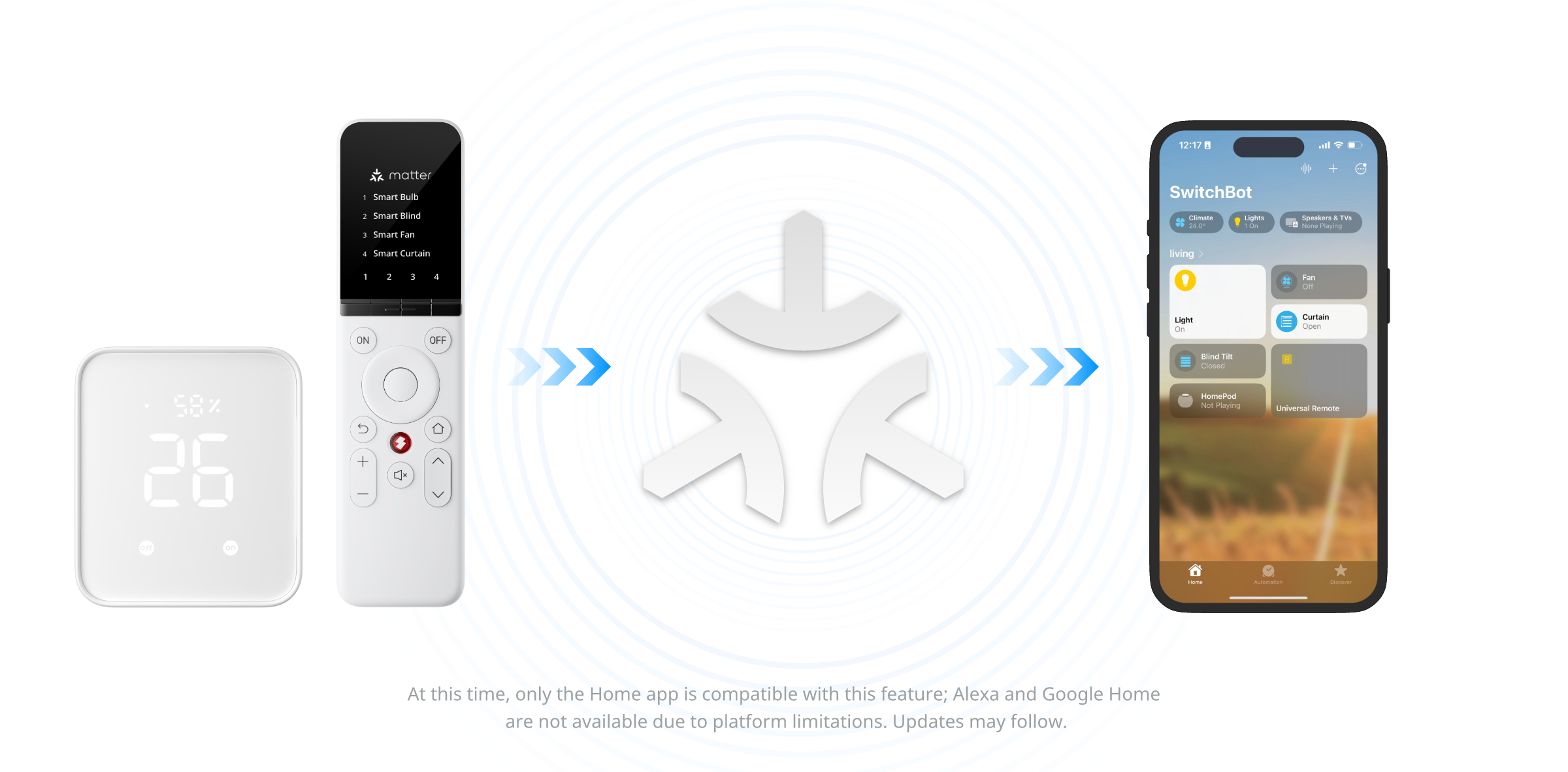The height and width of the screenshot is (772, 1568).
Task: Expand Smart Curtain matter list item
Action: tap(399, 254)
